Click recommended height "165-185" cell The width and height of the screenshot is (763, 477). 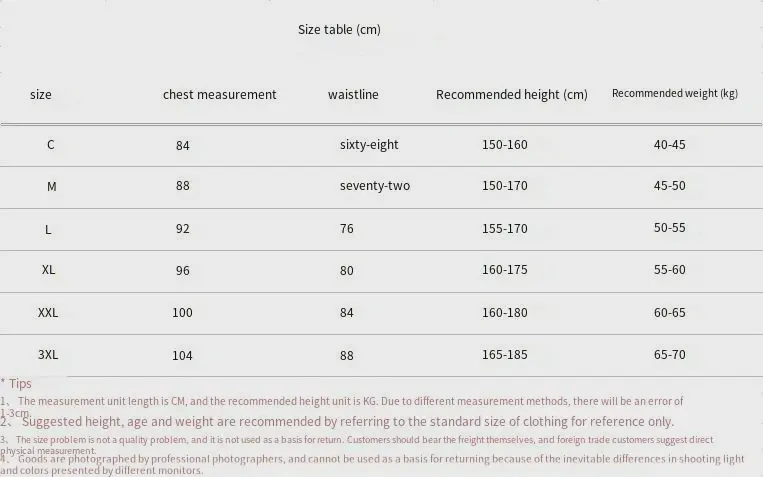(504, 355)
